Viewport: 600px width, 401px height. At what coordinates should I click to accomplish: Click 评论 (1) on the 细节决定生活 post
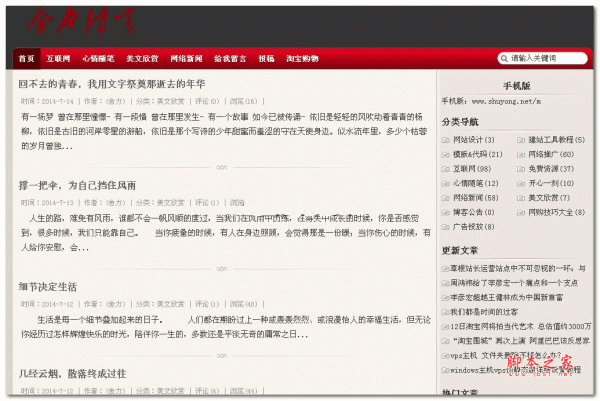point(207,304)
